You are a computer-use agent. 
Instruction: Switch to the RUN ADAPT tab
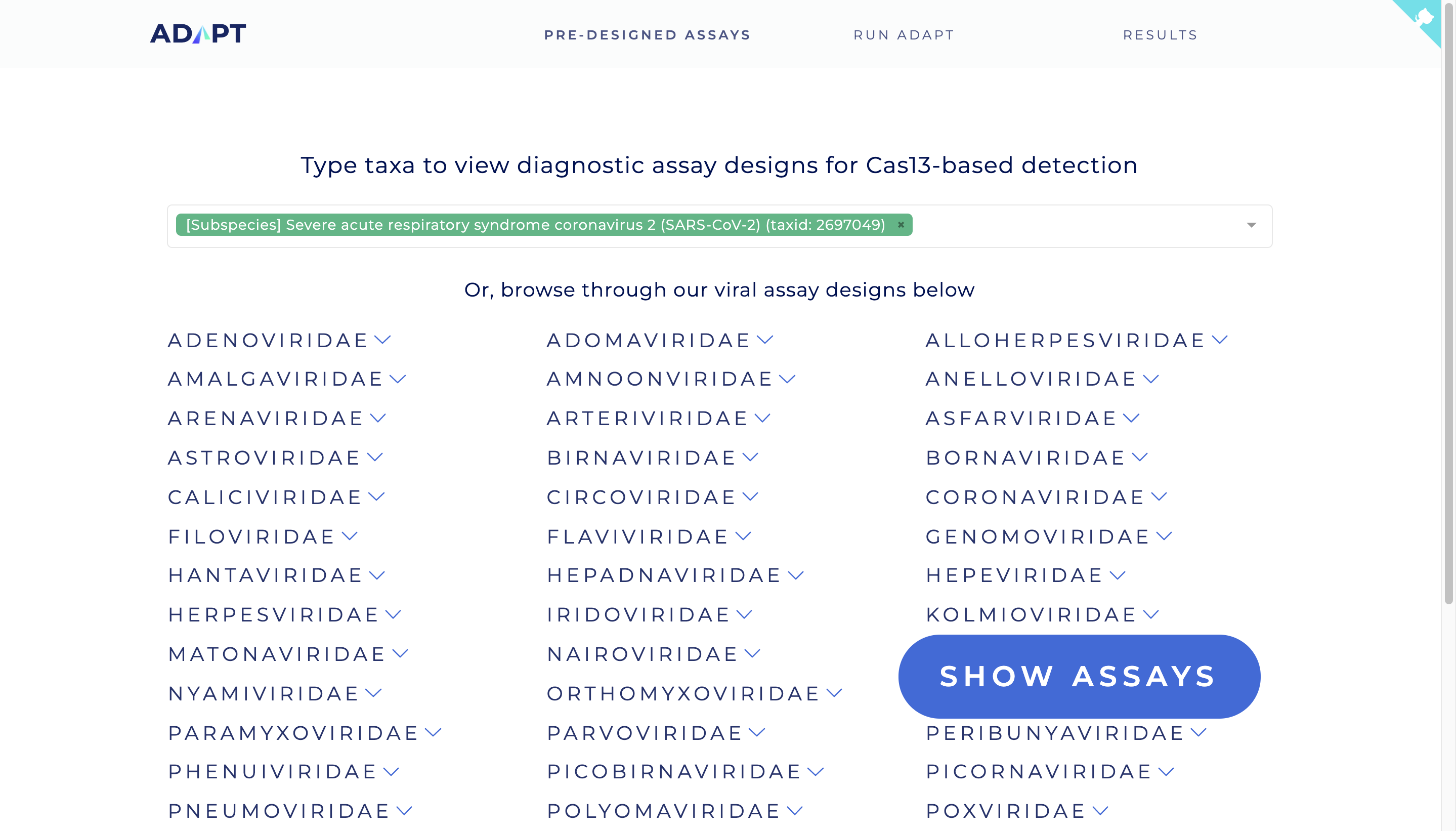pos(903,34)
